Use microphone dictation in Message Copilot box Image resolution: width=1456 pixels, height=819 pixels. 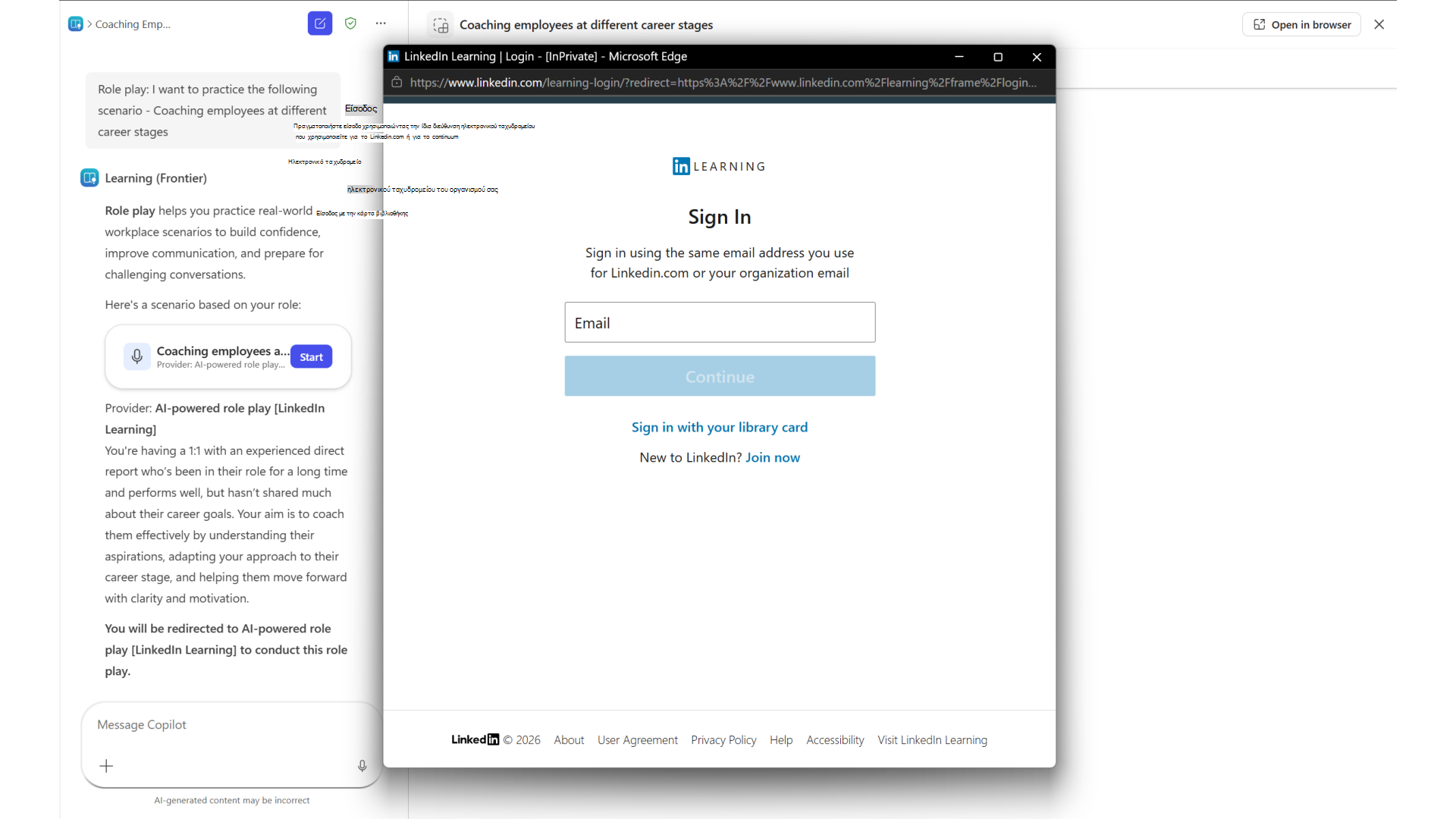pyautogui.click(x=362, y=766)
